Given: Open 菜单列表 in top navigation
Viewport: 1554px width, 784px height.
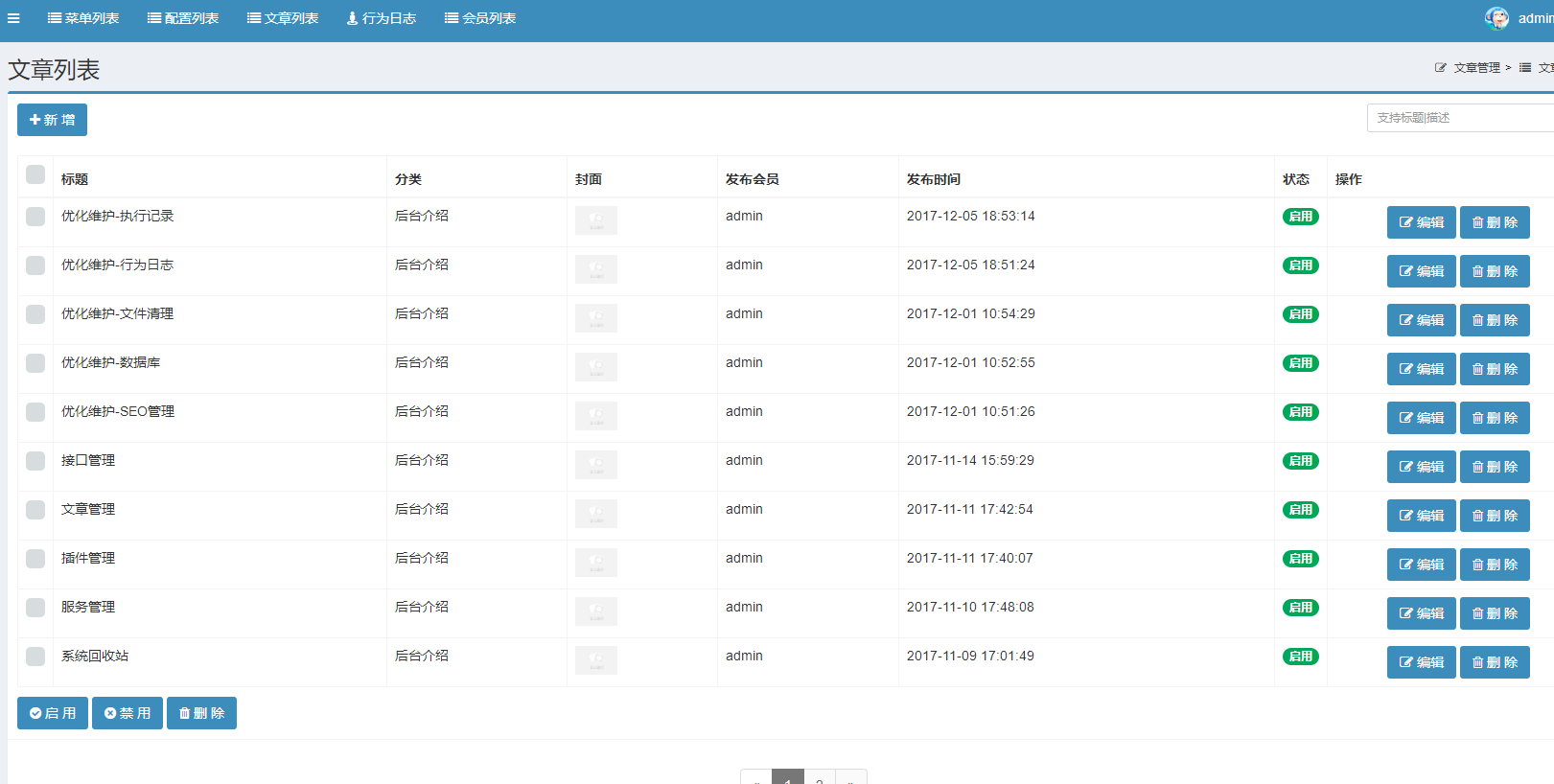Looking at the screenshot, I should click(x=83, y=18).
